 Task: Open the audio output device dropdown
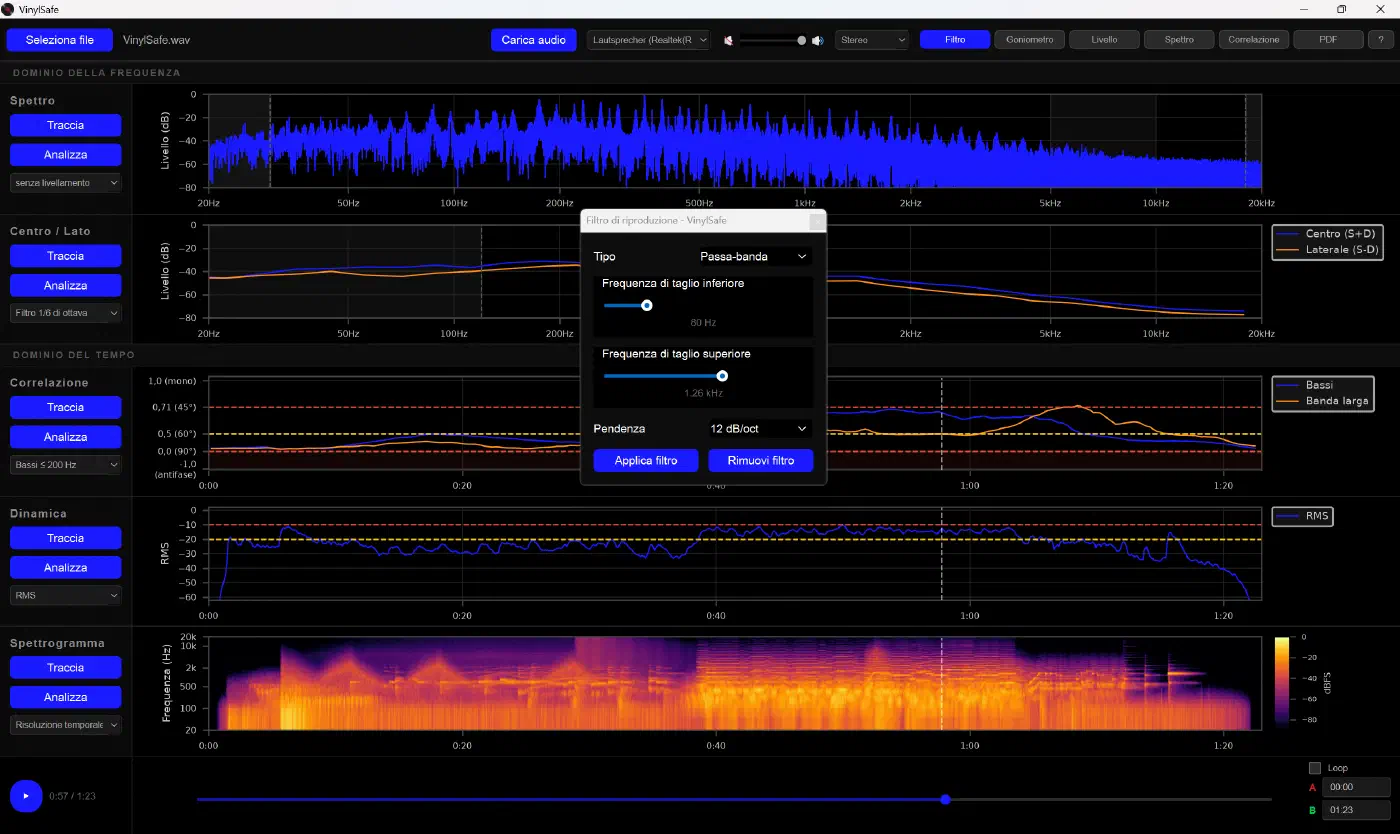point(649,40)
